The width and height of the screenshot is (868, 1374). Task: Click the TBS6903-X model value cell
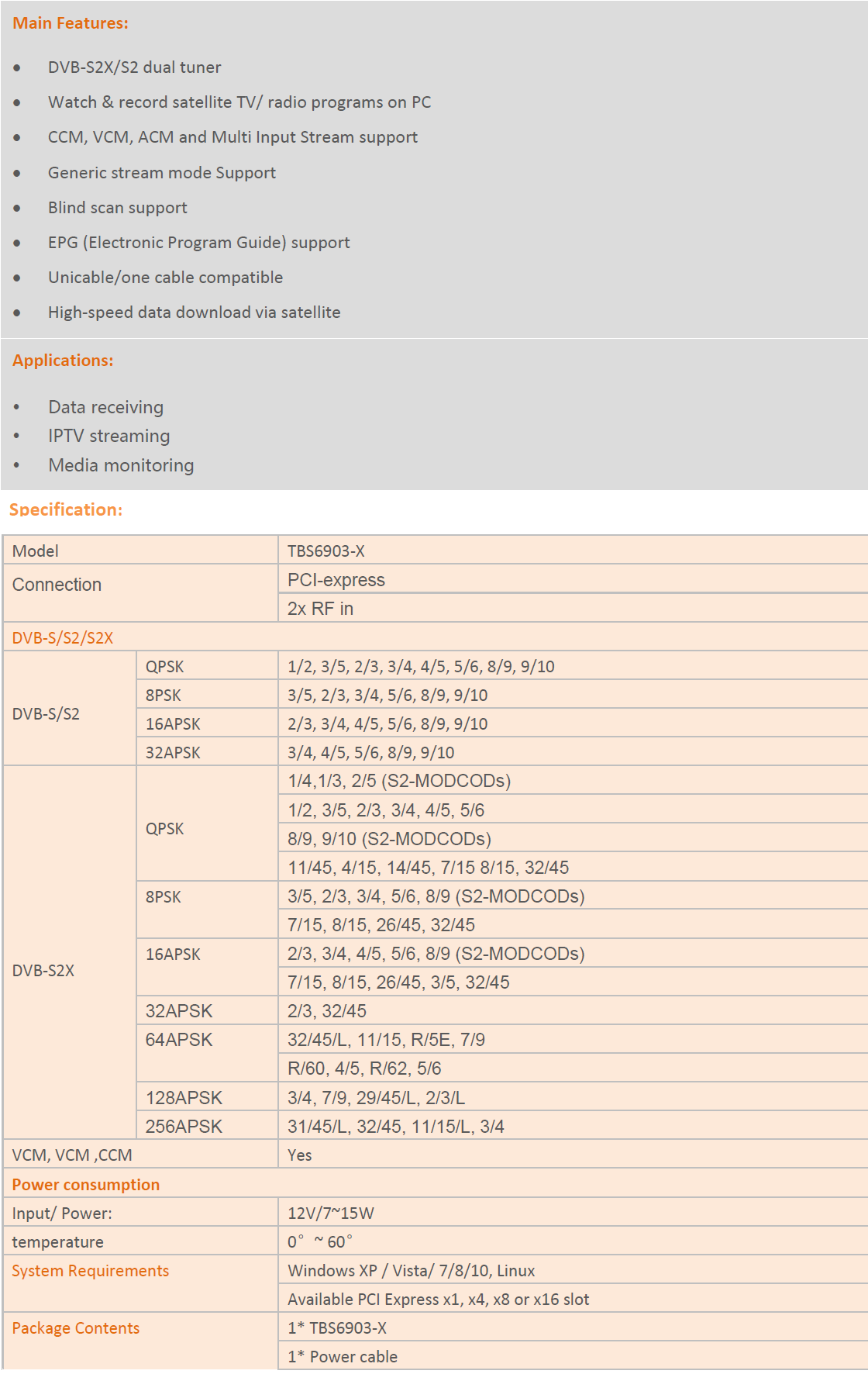(x=326, y=551)
